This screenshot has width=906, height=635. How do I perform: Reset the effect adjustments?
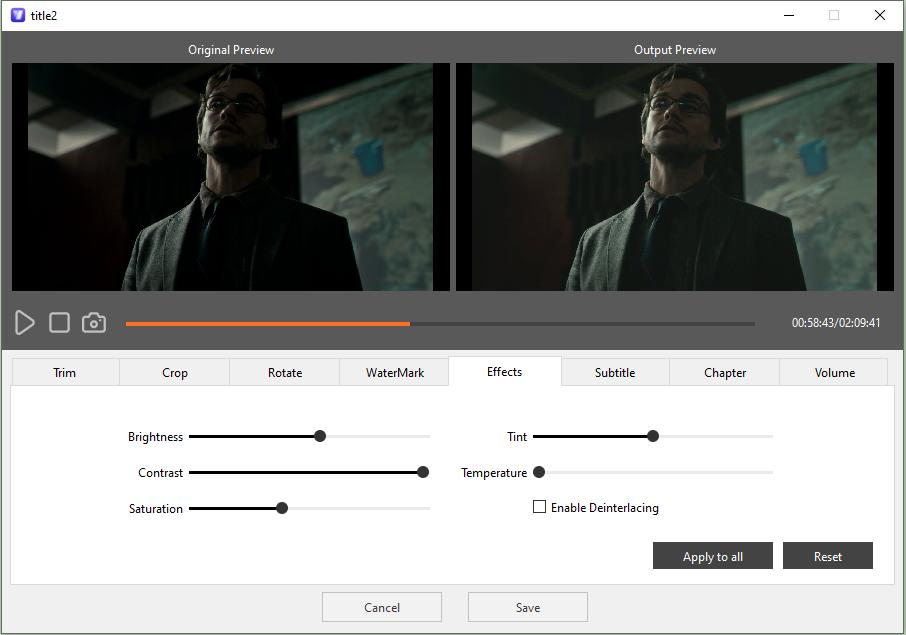[827, 555]
